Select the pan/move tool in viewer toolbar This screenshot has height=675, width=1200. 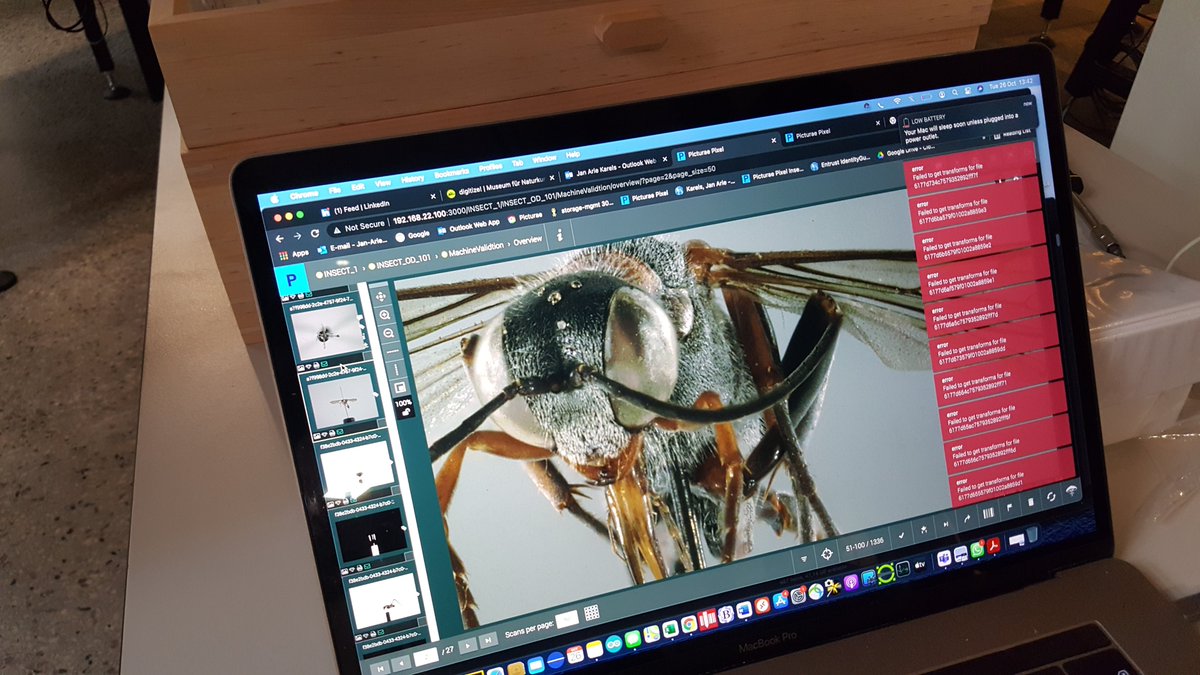[381, 297]
